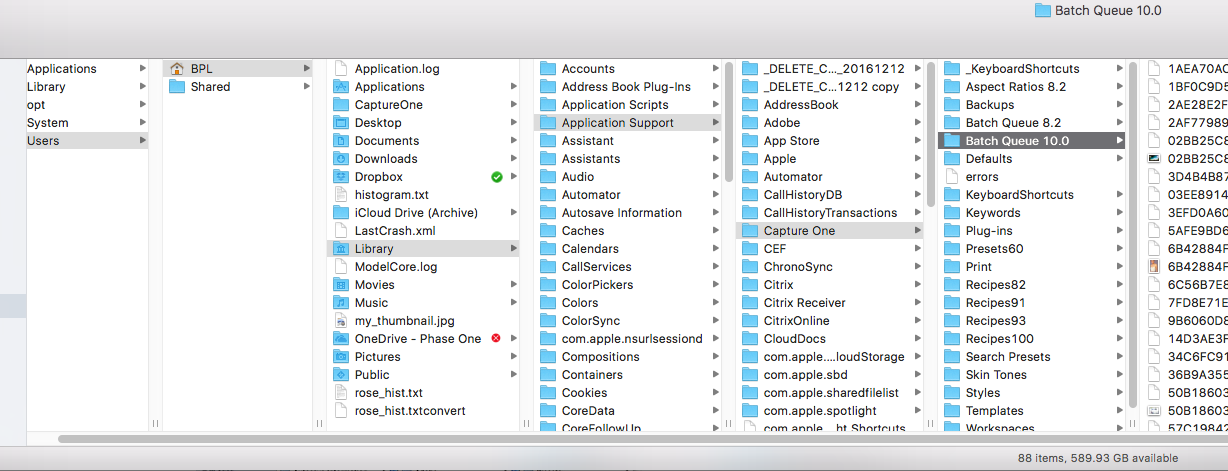Select the Music folder icon
This screenshot has height=471, width=1228.
click(x=340, y=303)
